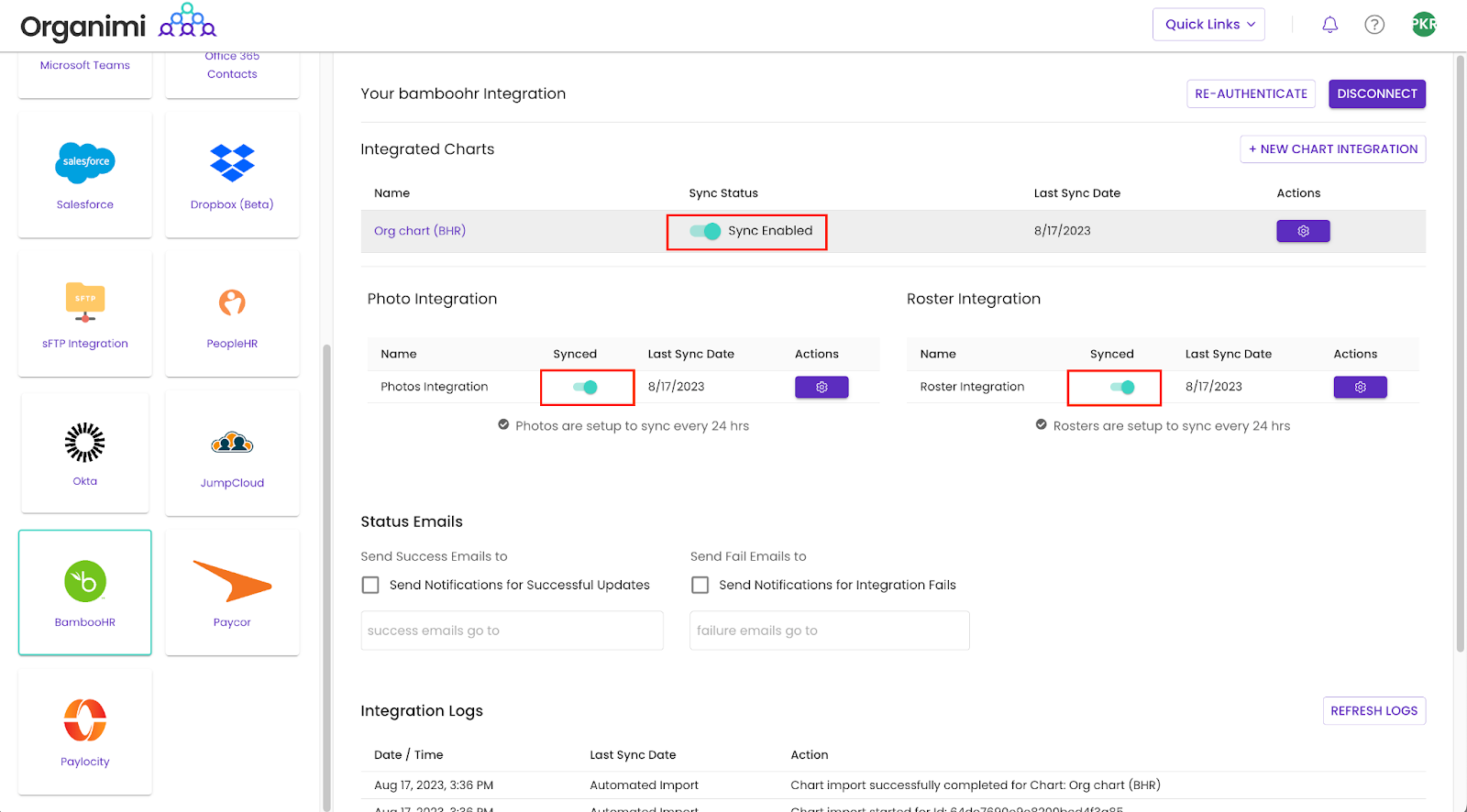Expand the Quick Links dropdown
This screenshot has height=812, width=1467.
coord(1208,25)
